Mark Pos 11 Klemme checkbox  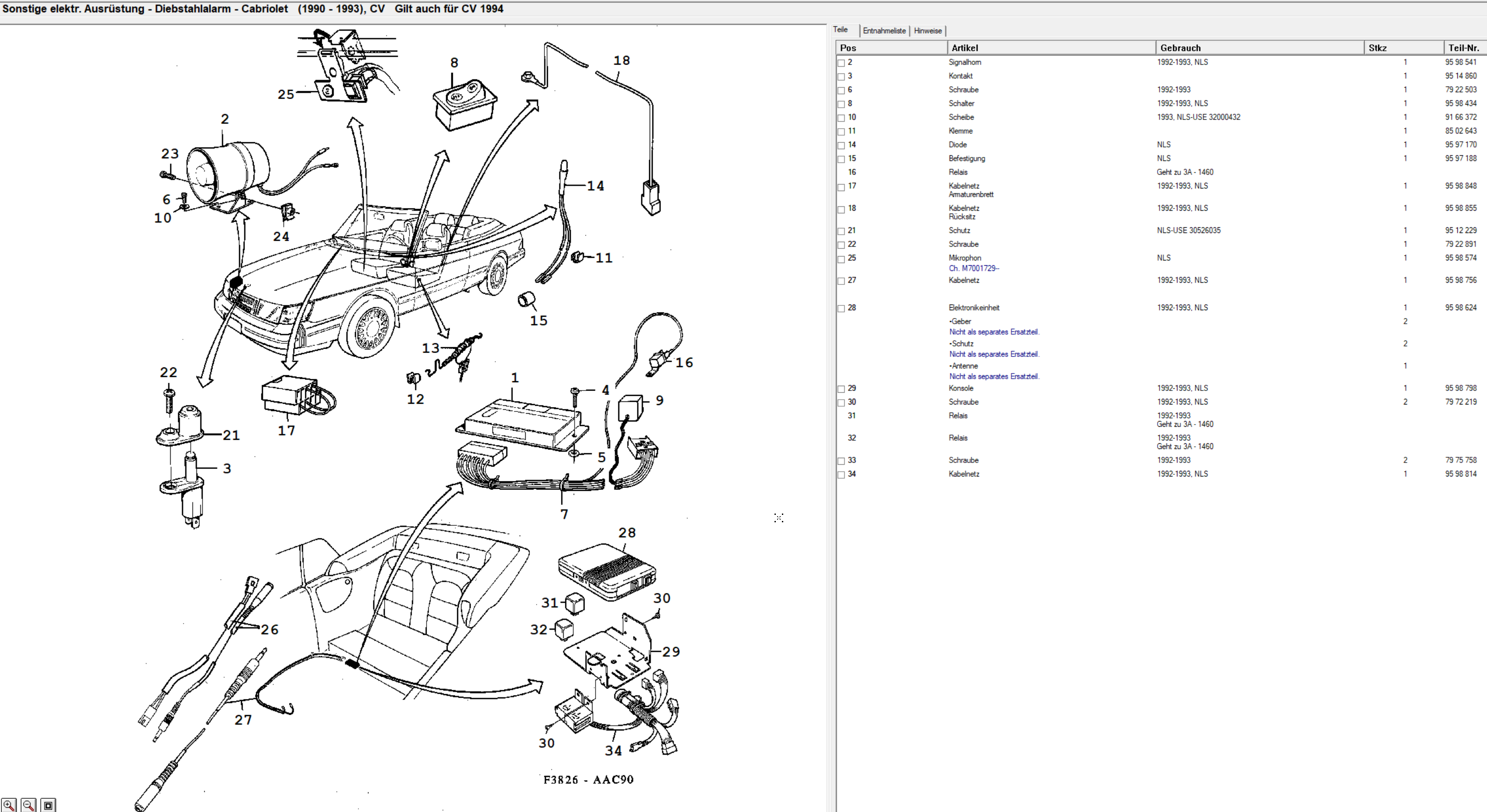click(841, 132)
